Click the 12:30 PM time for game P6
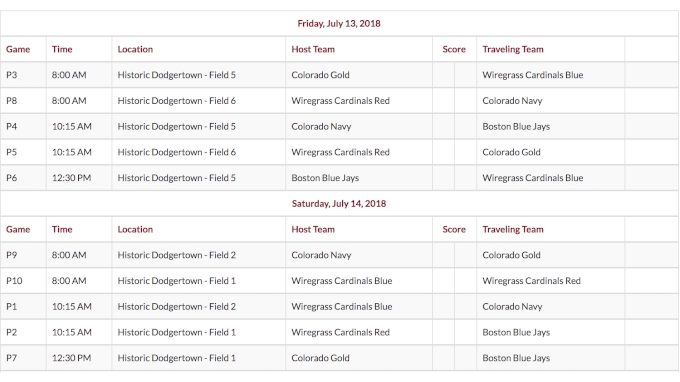680x382 pixels. click(72, 178)
